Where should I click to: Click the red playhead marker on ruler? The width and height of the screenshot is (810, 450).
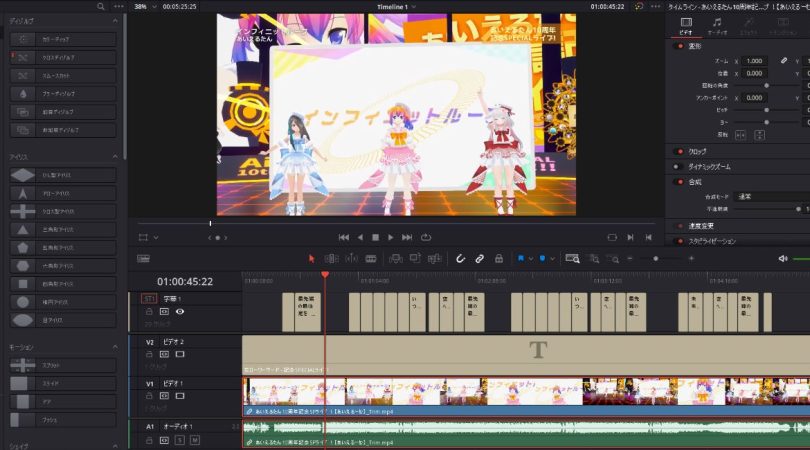tap(325, 275)
